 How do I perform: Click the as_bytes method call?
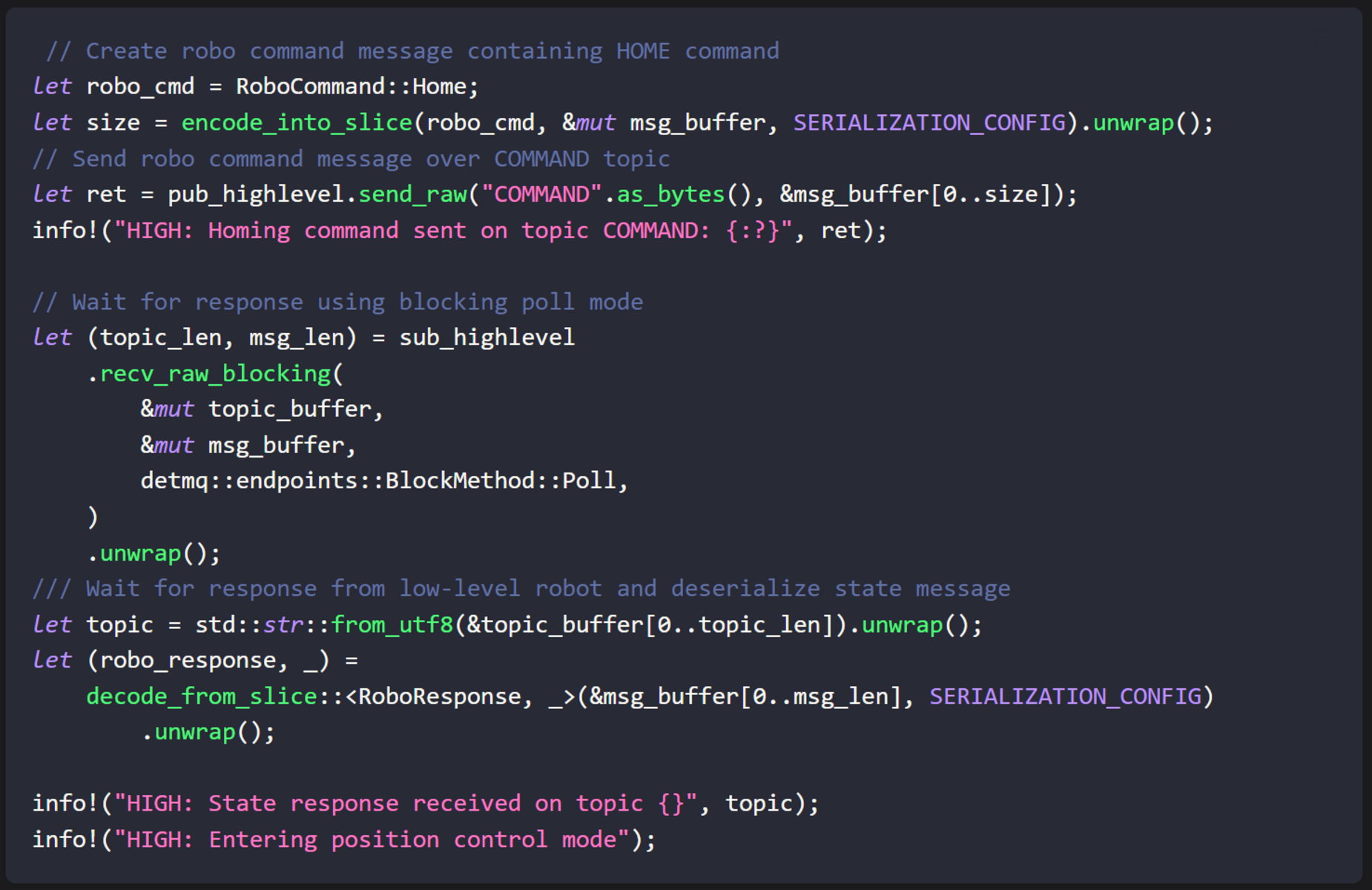tap(670, 194)
